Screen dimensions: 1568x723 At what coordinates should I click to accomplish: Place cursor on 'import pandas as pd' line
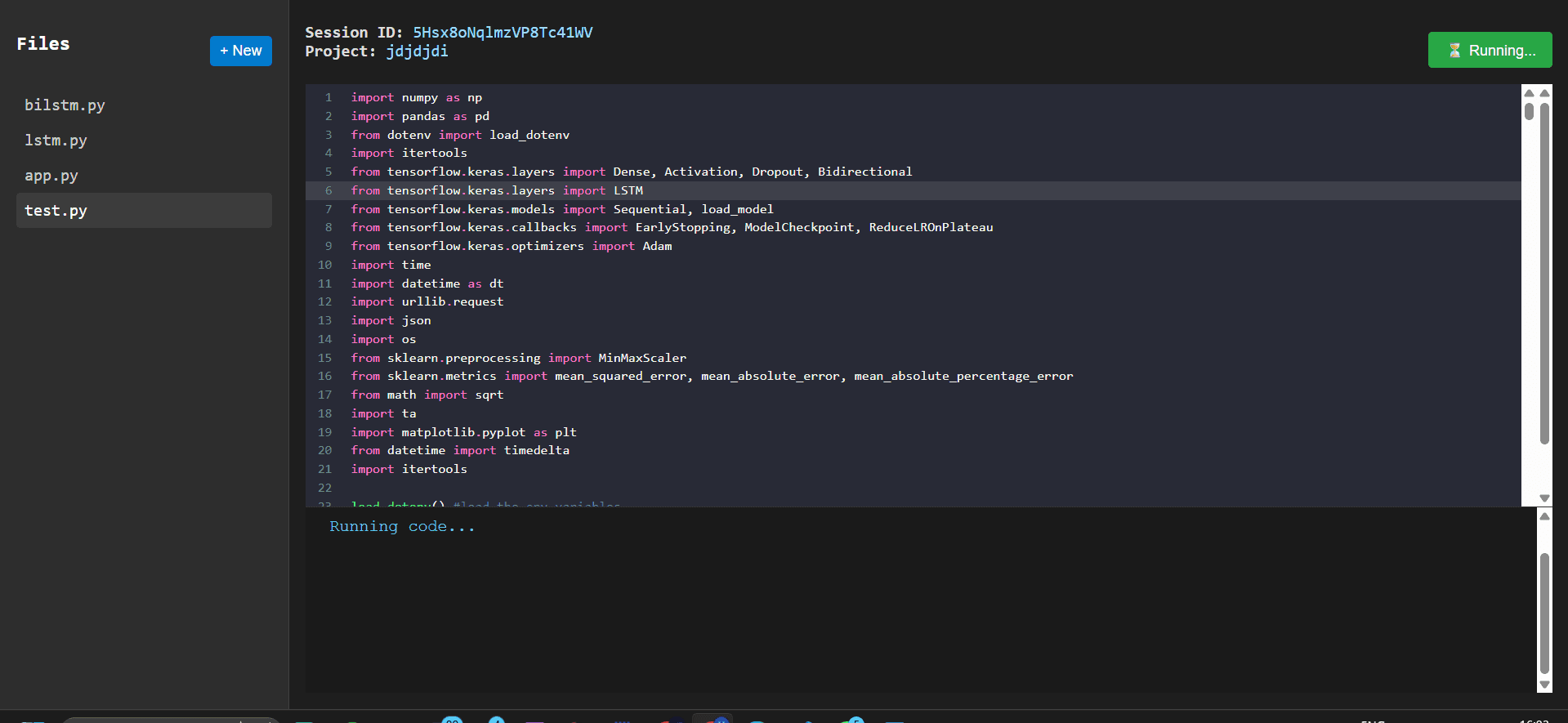pos(420,116)
